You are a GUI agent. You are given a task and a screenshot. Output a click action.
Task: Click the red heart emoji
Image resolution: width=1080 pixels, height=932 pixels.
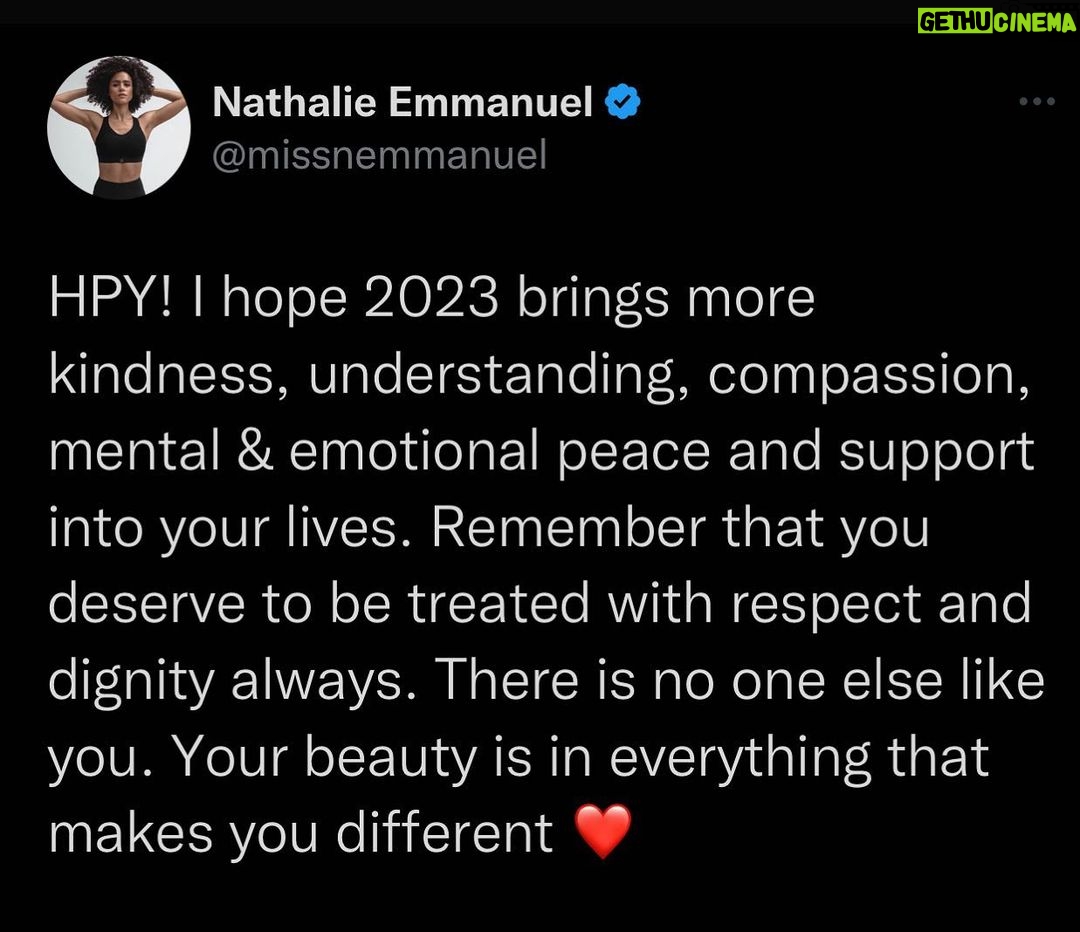(x=603, y=831)
